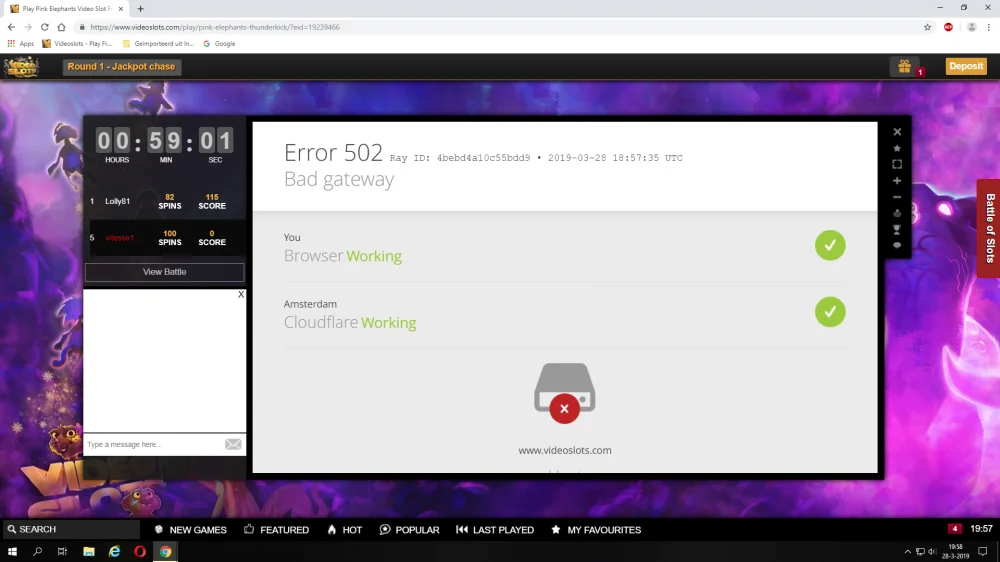Open the volume control in system tray
The height and width of the screenshot is (562, 1000).
coord(932,552)
